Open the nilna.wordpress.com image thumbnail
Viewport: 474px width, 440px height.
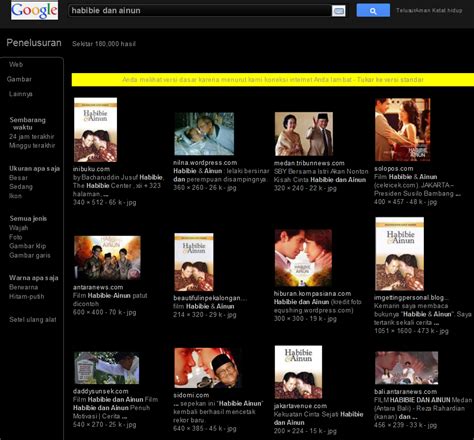point(204,134)
